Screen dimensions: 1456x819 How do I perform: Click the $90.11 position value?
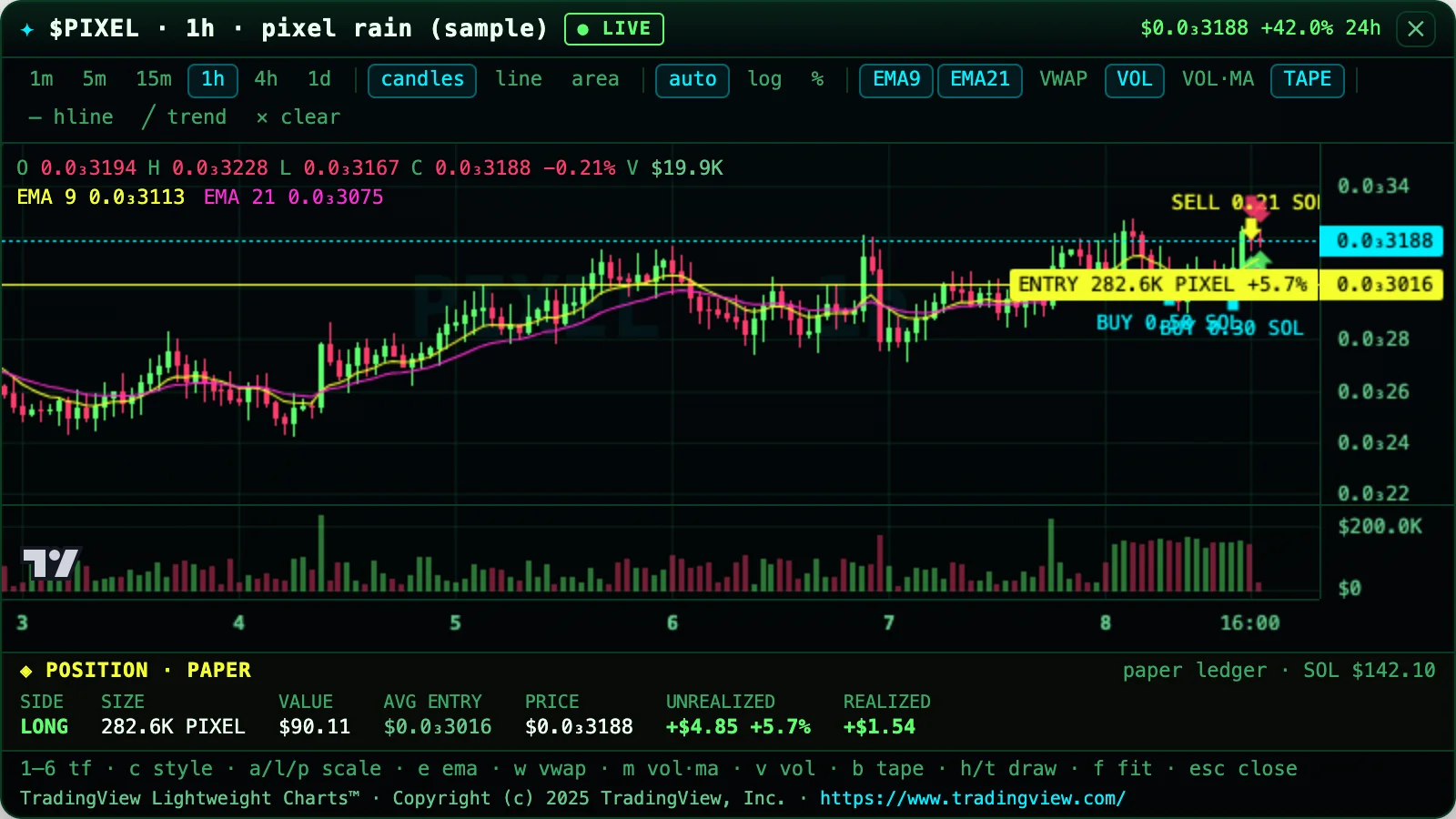(314, 727)
